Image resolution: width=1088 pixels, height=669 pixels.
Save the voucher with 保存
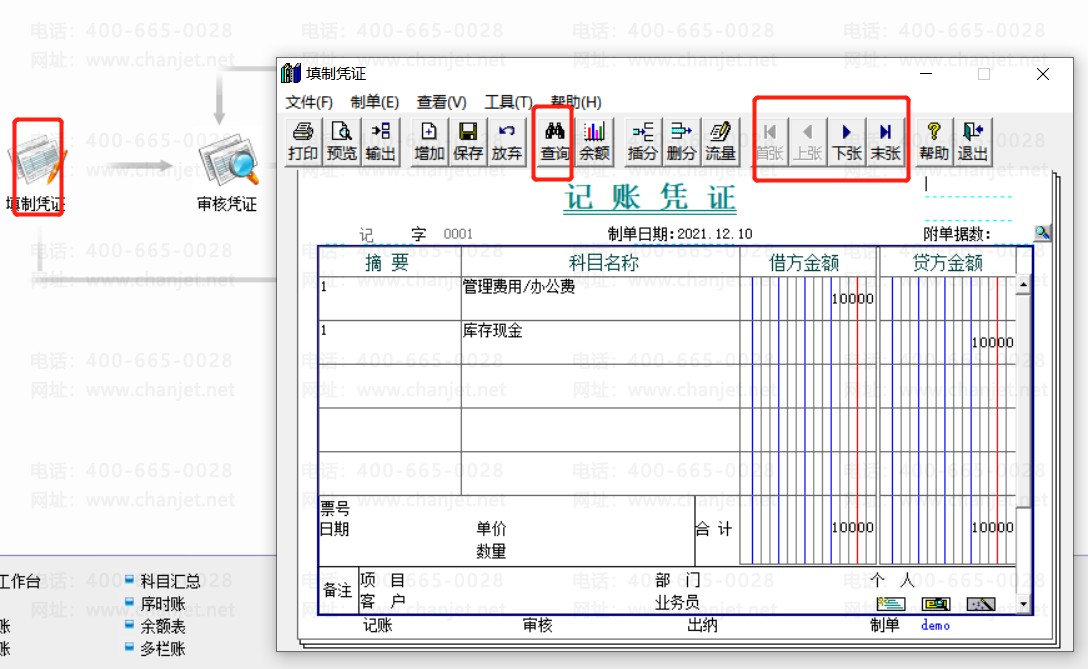(468, 142)
